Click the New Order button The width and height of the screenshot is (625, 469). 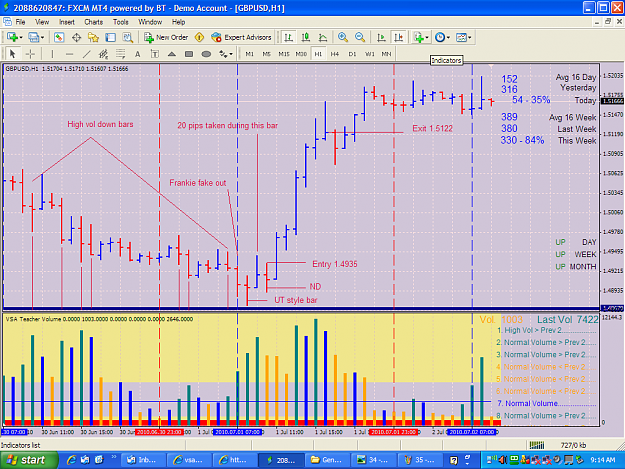tap(166, 37)
